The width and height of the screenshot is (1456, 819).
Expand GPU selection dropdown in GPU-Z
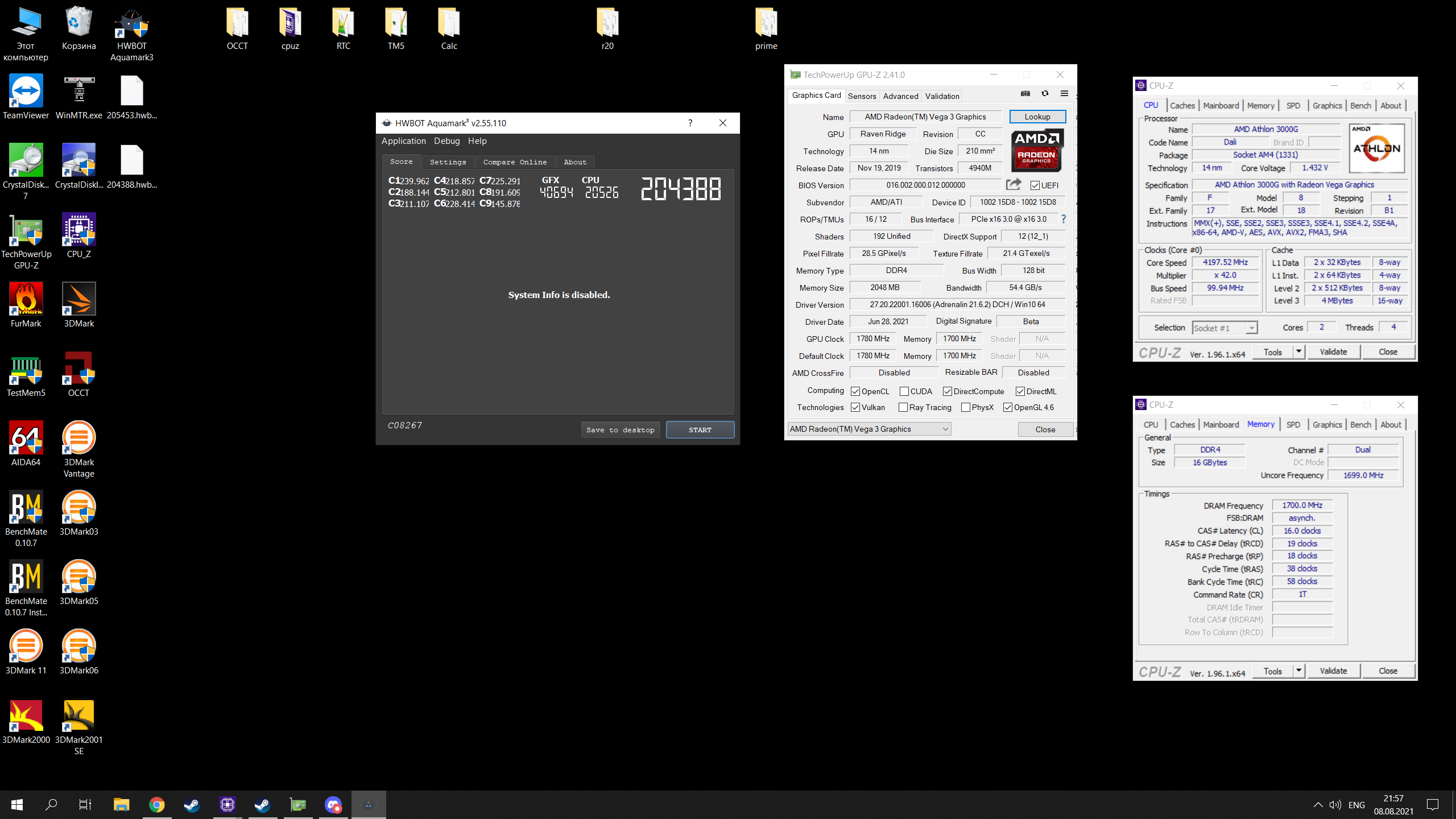point(945,429)
